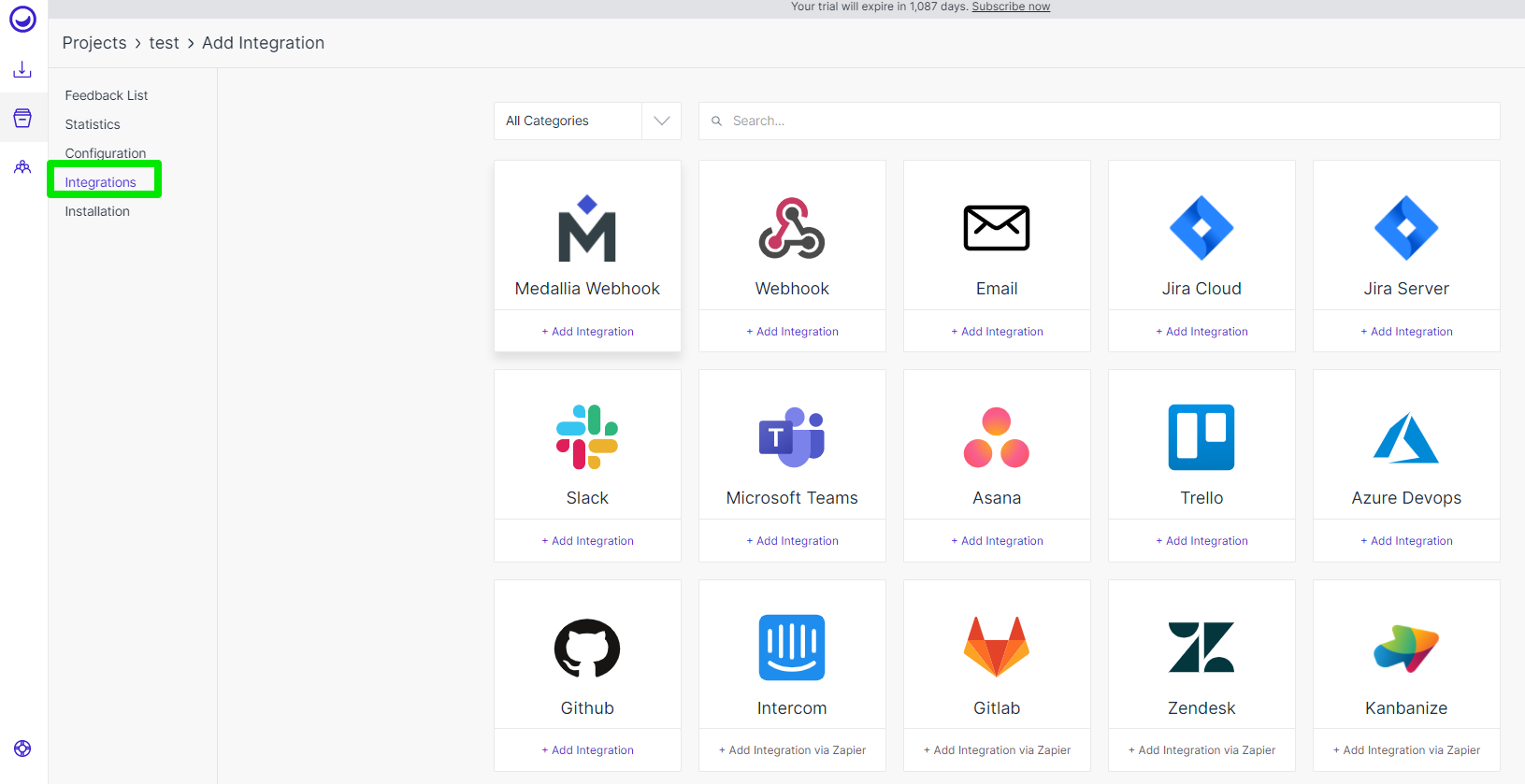Viewport: 1525px width, 784px height.
Task: Add Integration for Microsoft Teams
Action: (792, 541)
